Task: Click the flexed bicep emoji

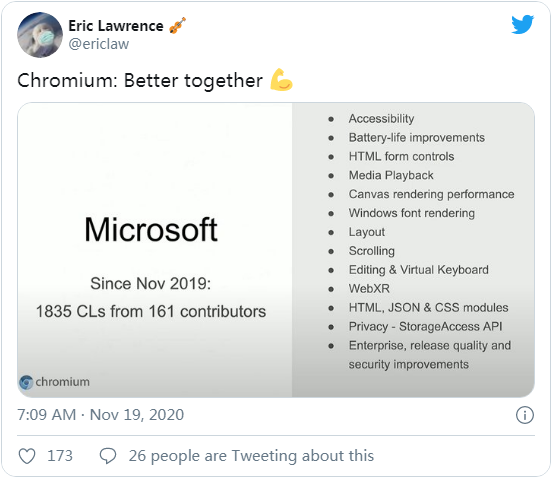Action: tap(281, 80)
